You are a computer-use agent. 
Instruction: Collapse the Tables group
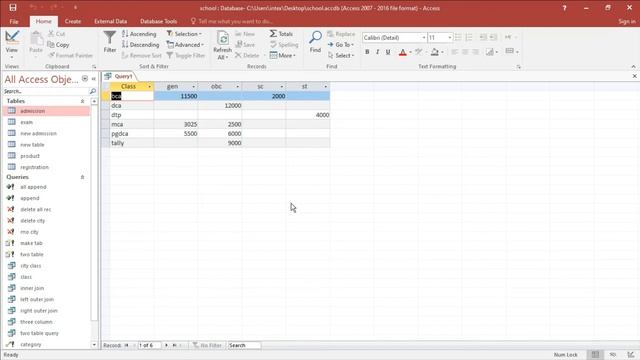click(x=82, y=101)
